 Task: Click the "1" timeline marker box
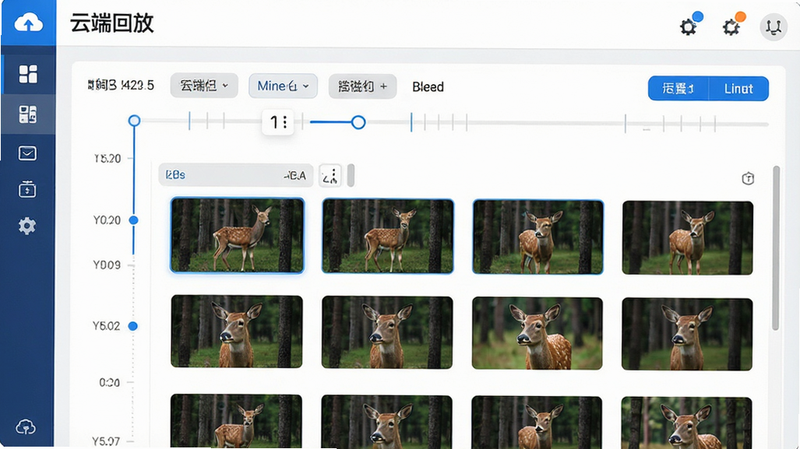[278, 122]
